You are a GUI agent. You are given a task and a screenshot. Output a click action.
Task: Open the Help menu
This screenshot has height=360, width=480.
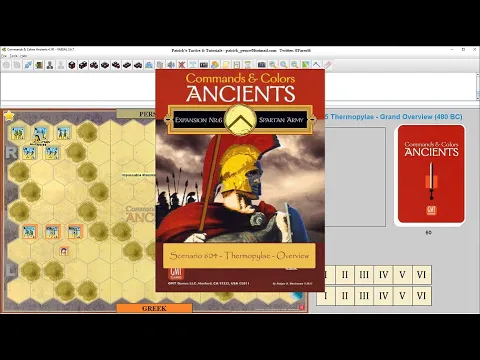(23, 56)
